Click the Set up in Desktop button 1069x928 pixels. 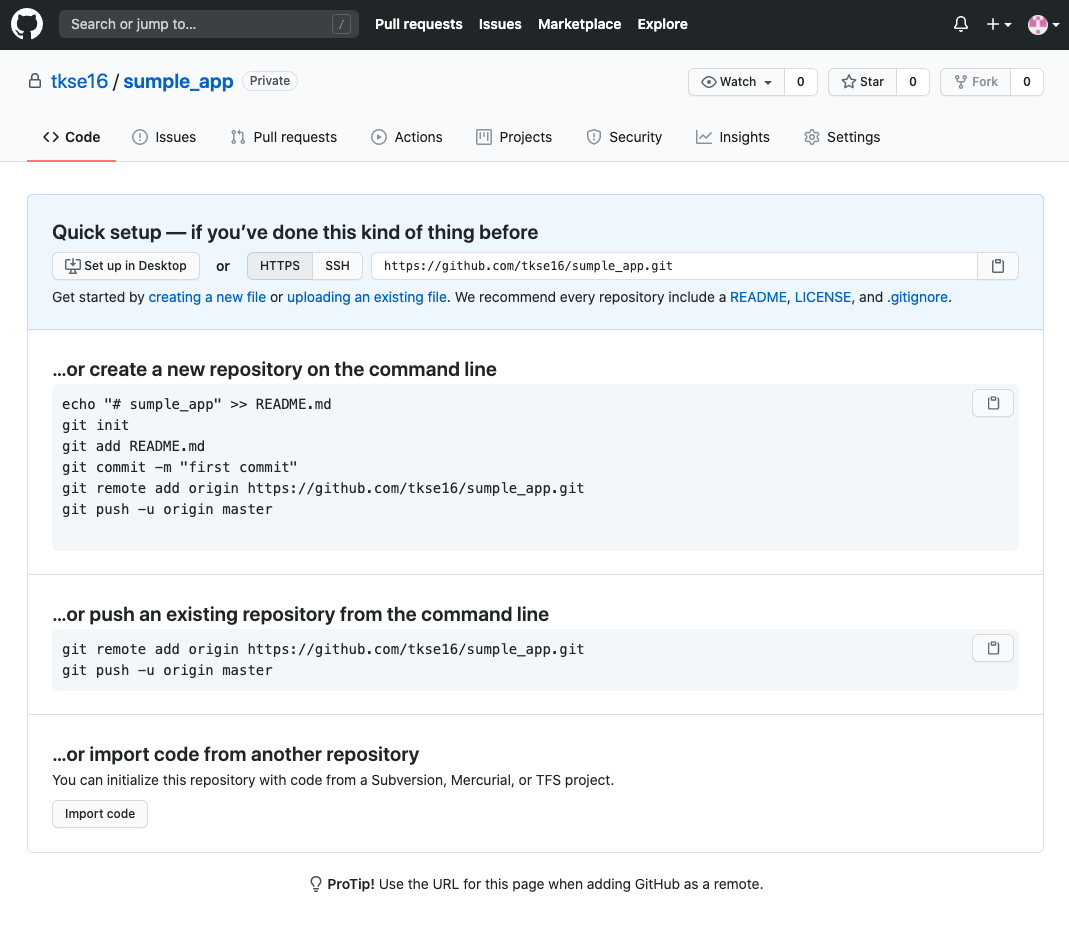click(125, 266)
